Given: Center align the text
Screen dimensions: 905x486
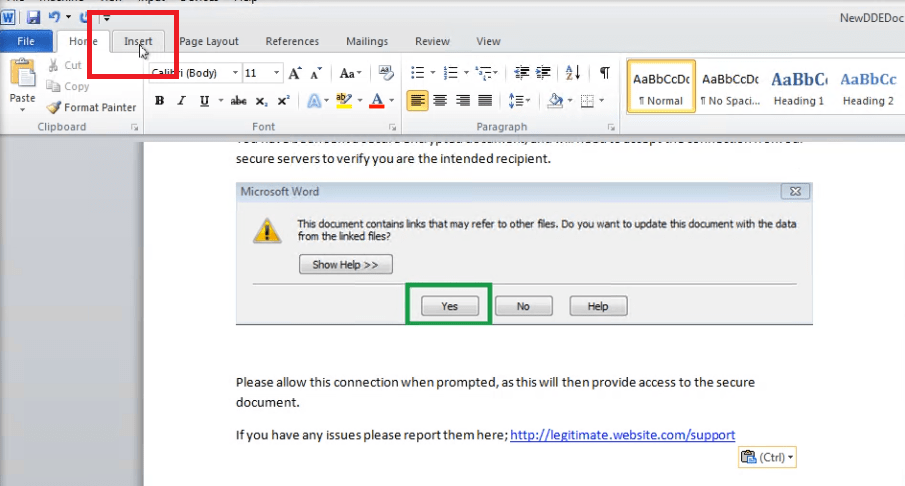Looking at the screenshot, I should coord(441,101).
